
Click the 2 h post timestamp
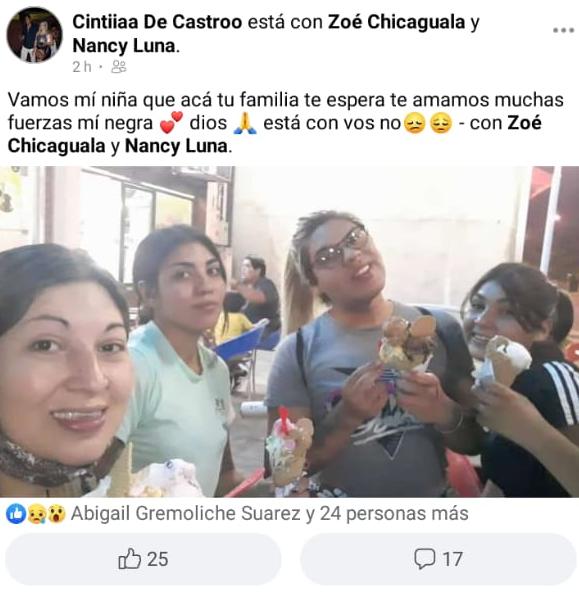[82, 67]
